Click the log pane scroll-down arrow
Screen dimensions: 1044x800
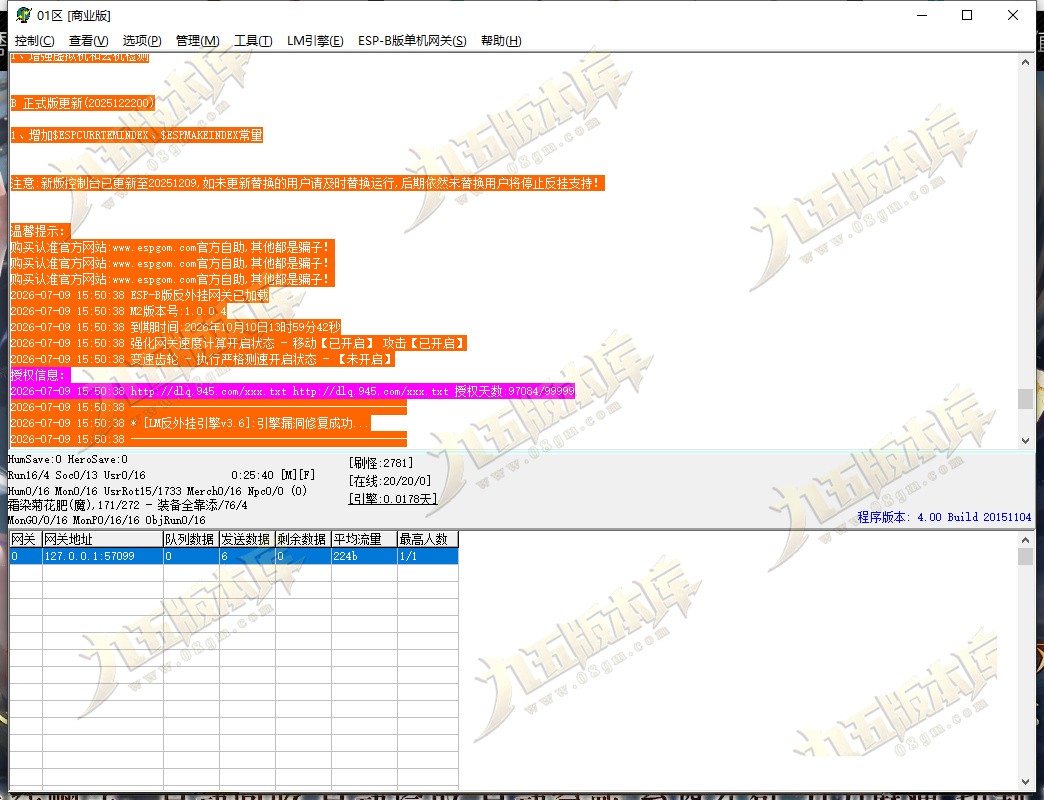point(1025,441)
